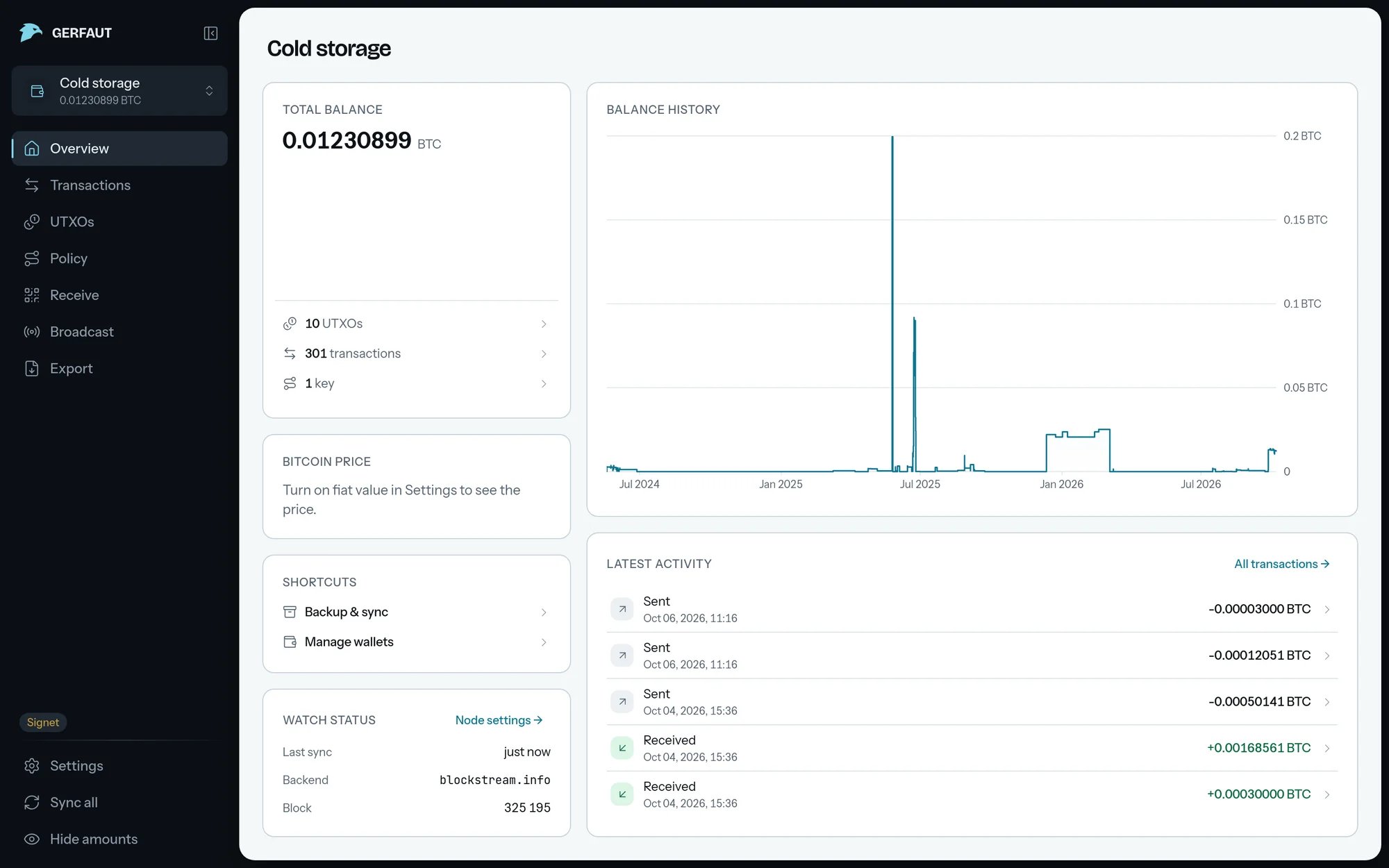Click received icon for +0.00030000 BTC transaction
This screenshot has height=868, width=1389.
[622, 794]
